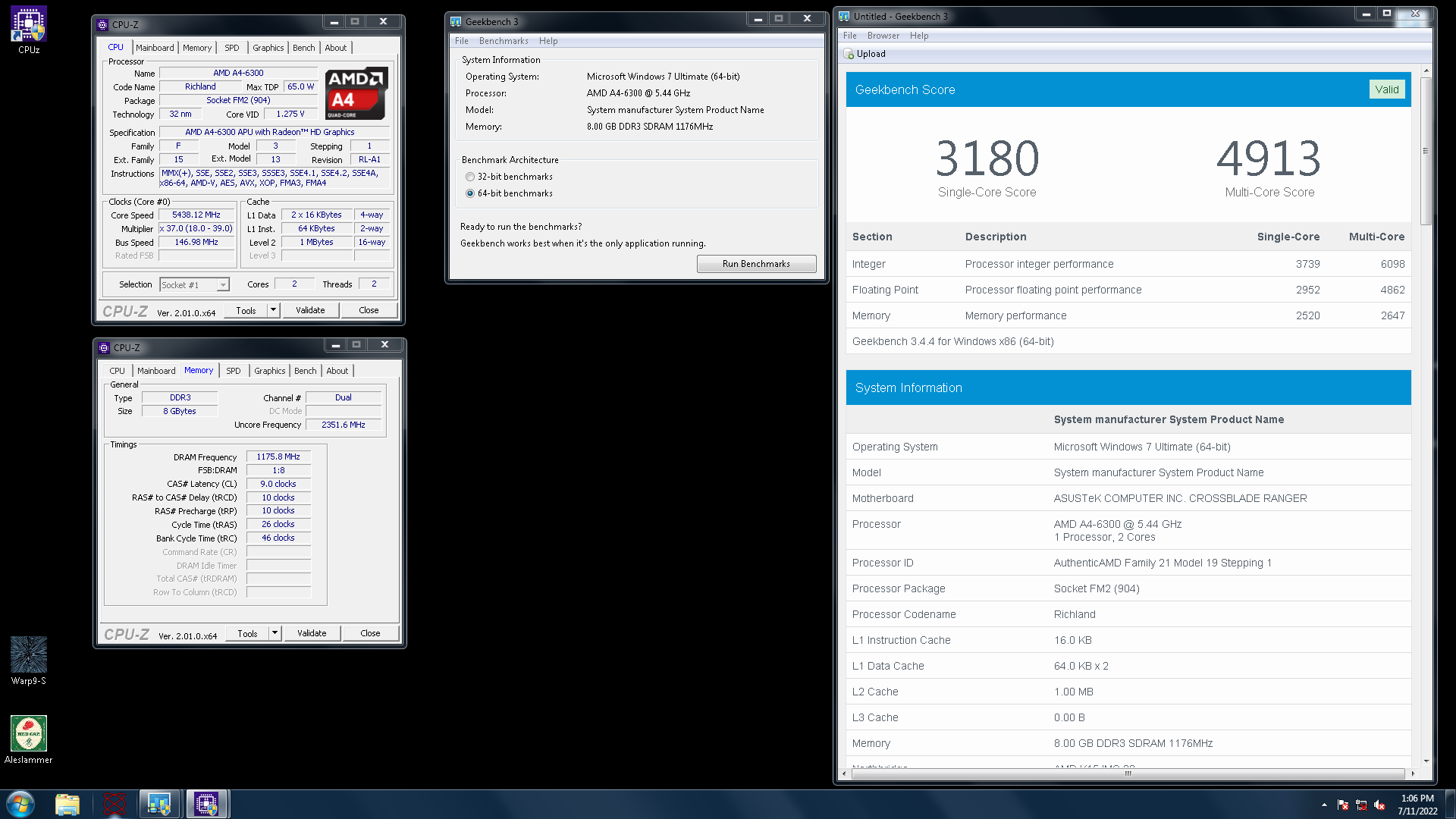This screenshot has width=1456, height=819.
Task: Click the muted volume tray icon
Action: tap(1379, 805)
